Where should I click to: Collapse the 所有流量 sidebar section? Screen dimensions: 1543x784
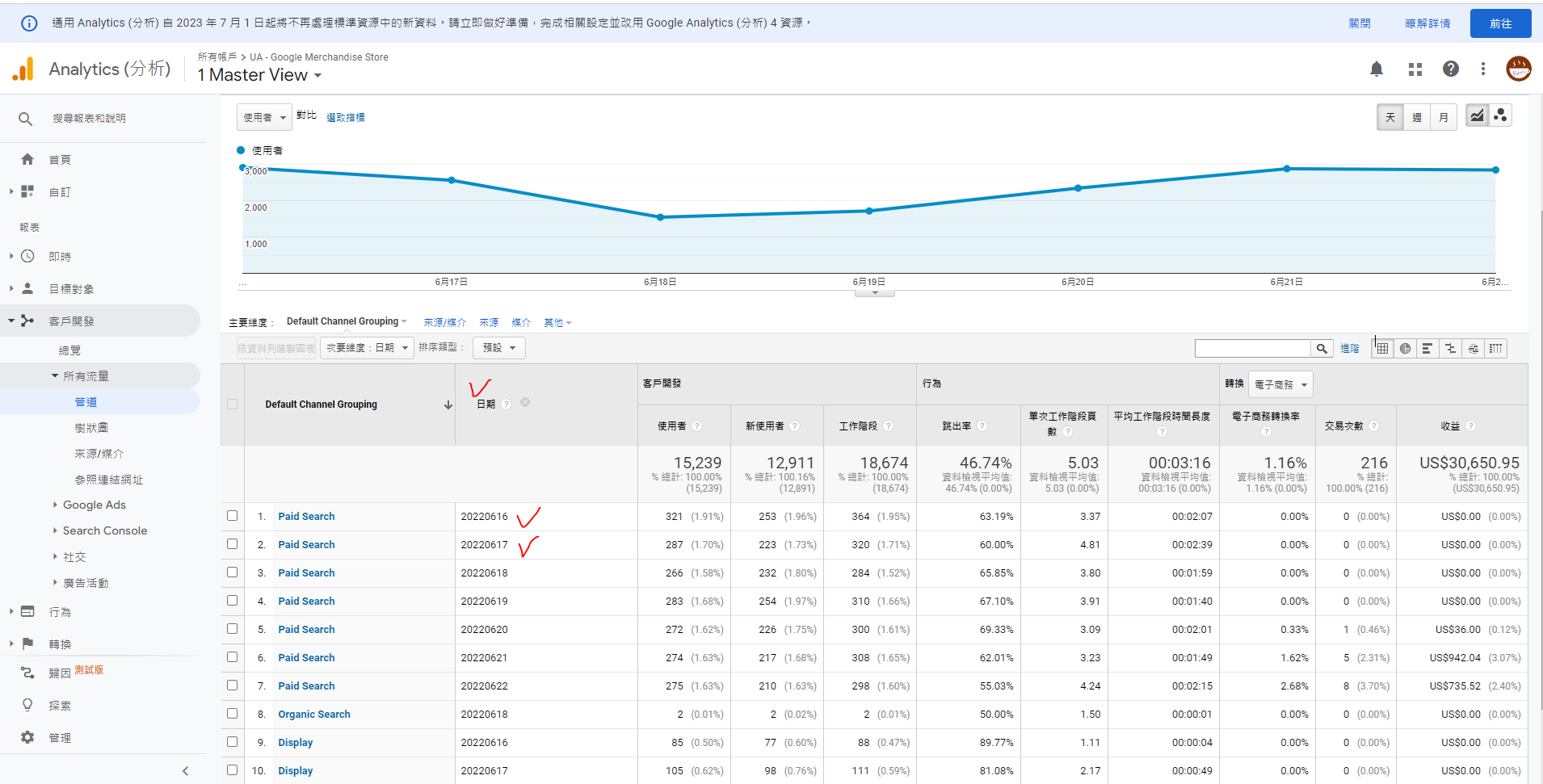pyautogui.click(x=55, y=376)
